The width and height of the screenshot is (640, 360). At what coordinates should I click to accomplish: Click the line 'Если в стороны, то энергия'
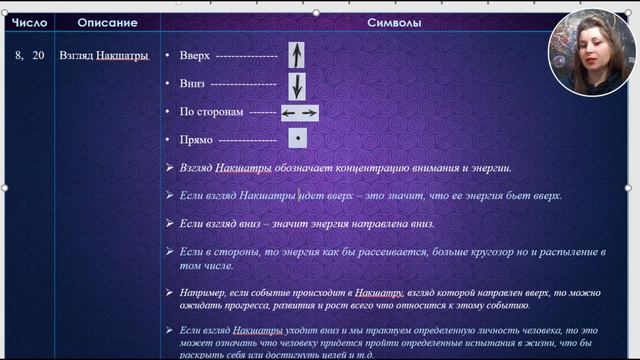[x=393, y=259]
